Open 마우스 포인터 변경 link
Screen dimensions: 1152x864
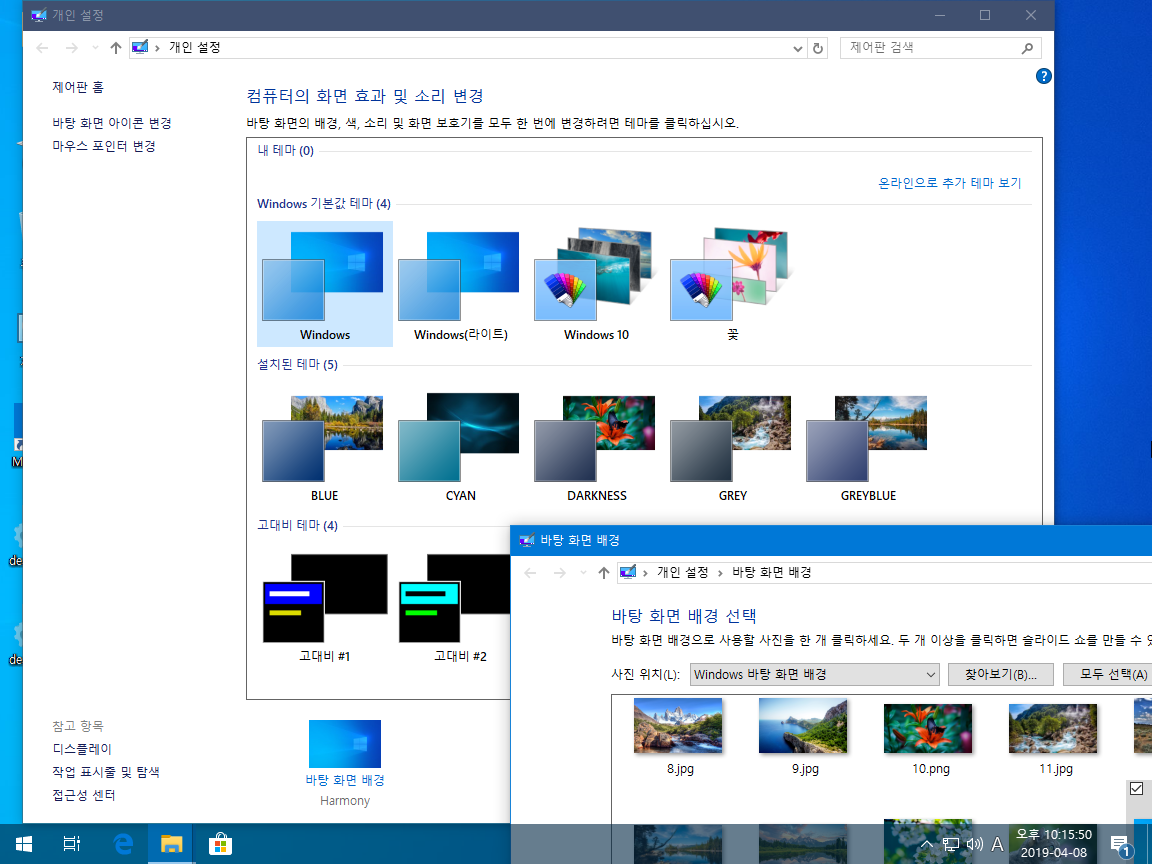coord(104,146)
